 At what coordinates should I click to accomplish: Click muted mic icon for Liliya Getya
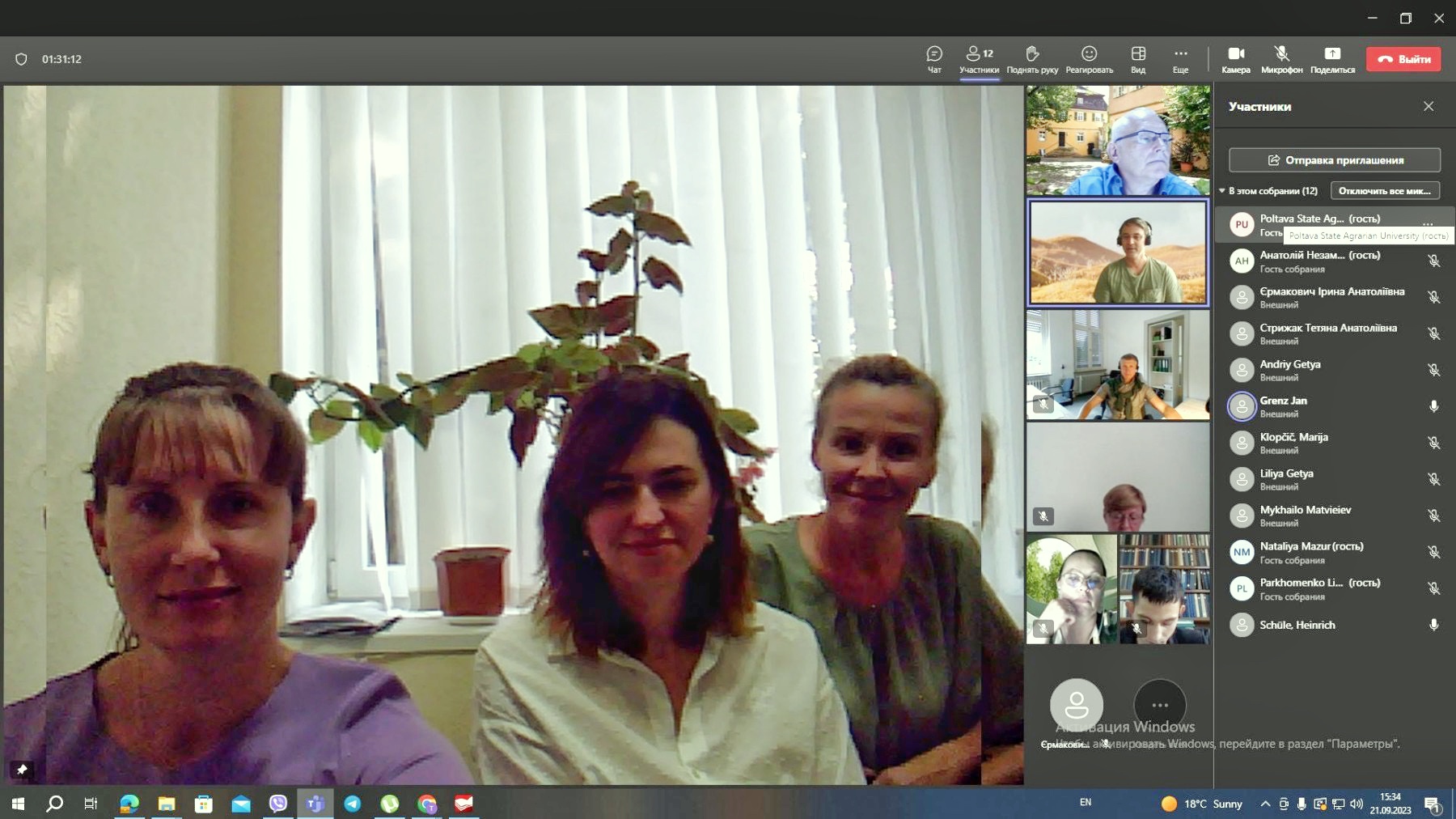(1433, 479)
